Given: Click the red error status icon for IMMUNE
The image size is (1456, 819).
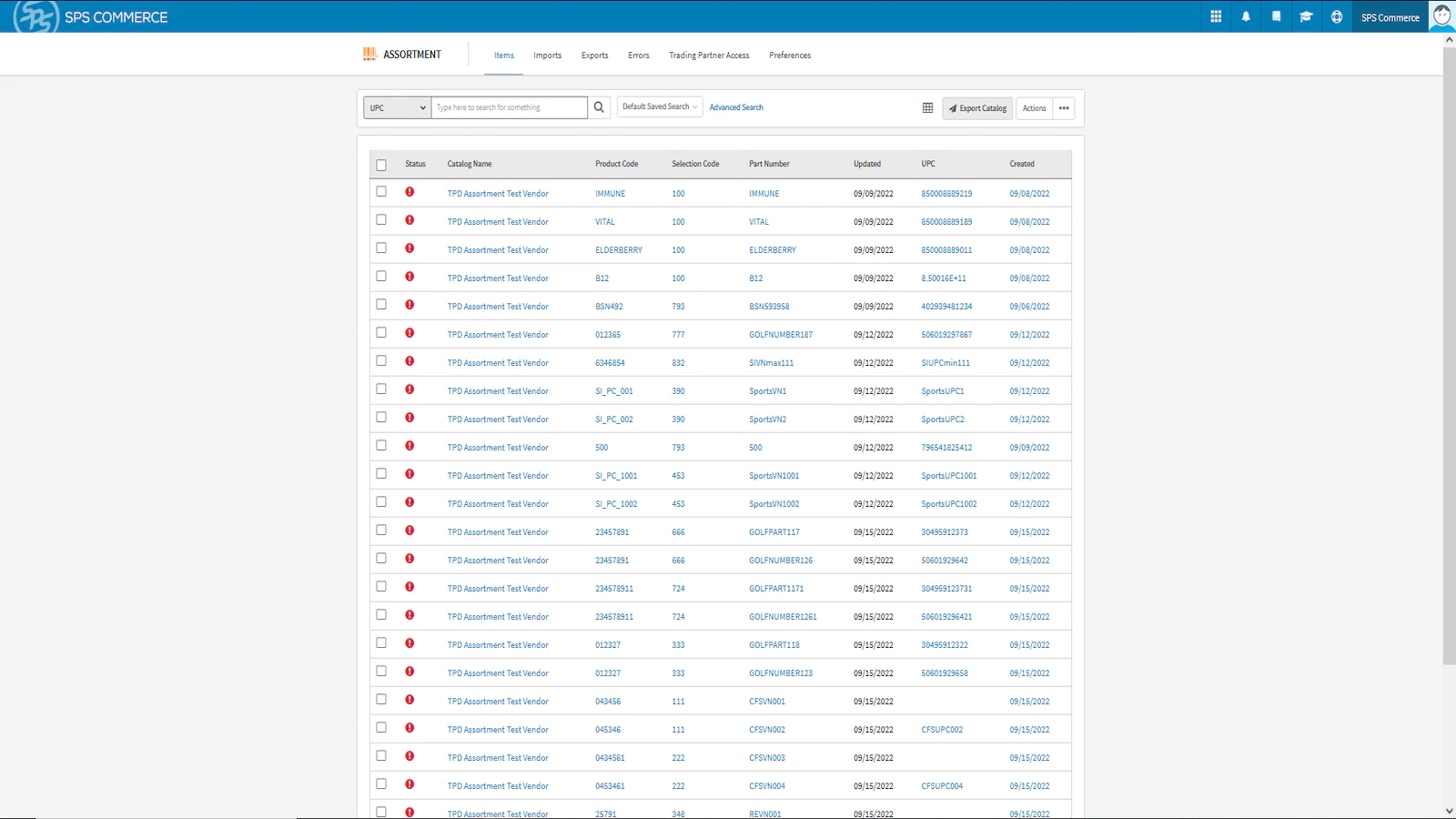Looking at the screenshot, I should [409, 192].
